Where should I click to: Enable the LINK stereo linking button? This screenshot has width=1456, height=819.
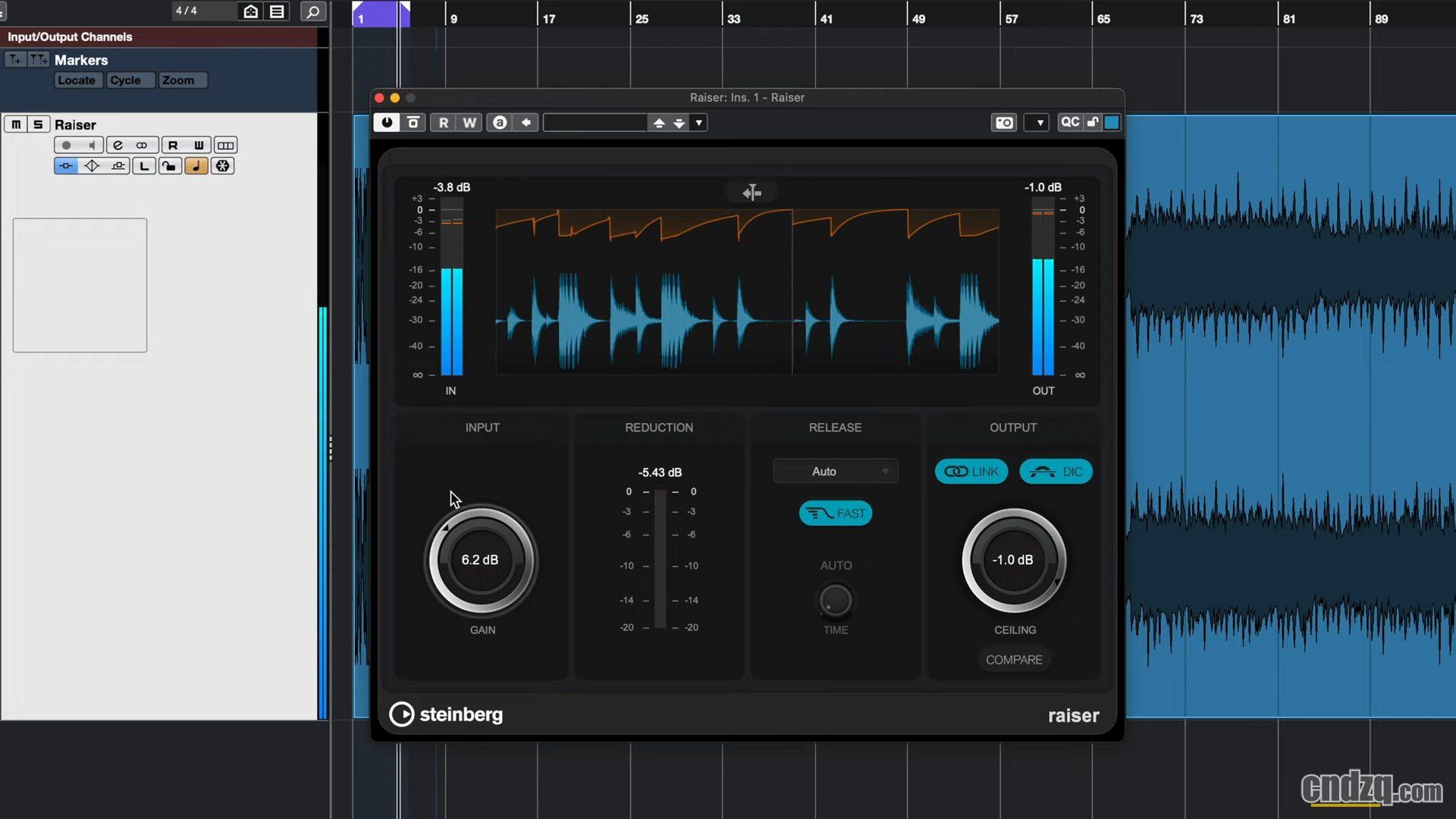(970, 471)
